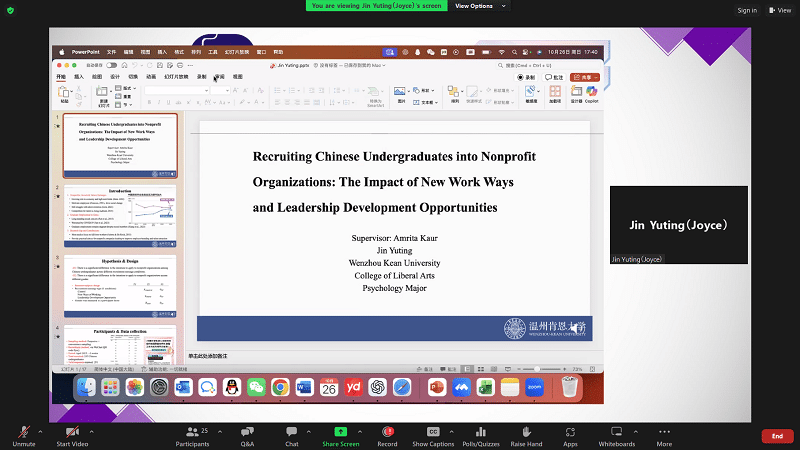This screenshot has height=450, width=800.
Task: Unmute the microphone in Zoom
Action: [x=23, y=431]
